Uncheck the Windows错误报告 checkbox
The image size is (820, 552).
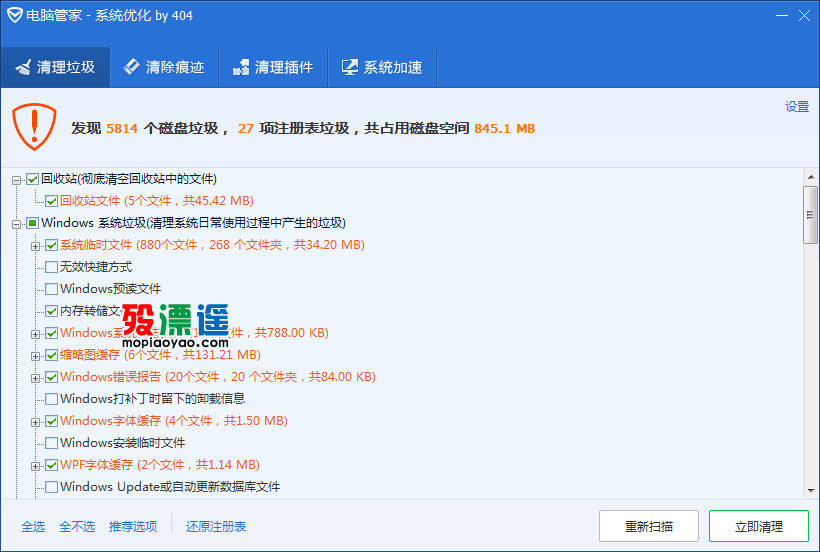coord(51,377)
